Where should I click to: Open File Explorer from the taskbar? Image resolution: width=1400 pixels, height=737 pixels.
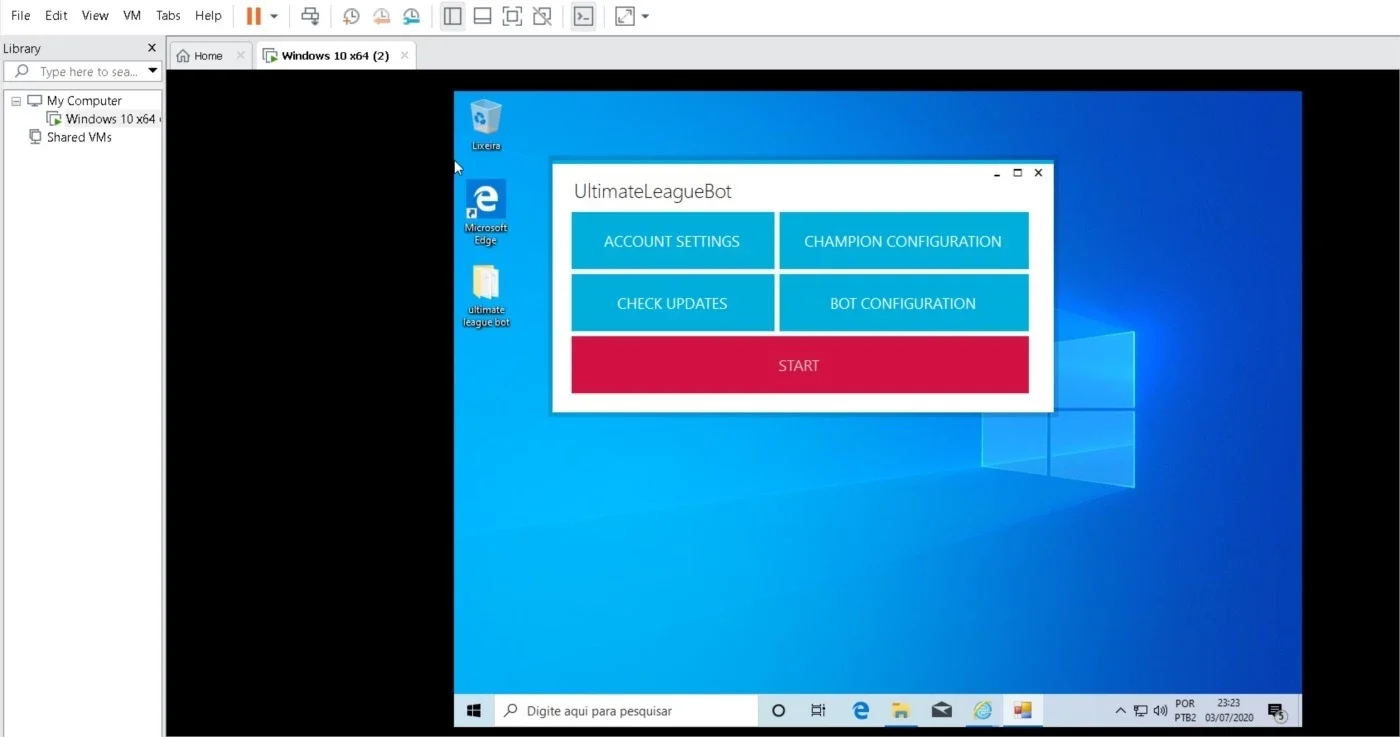pos(901,711)
